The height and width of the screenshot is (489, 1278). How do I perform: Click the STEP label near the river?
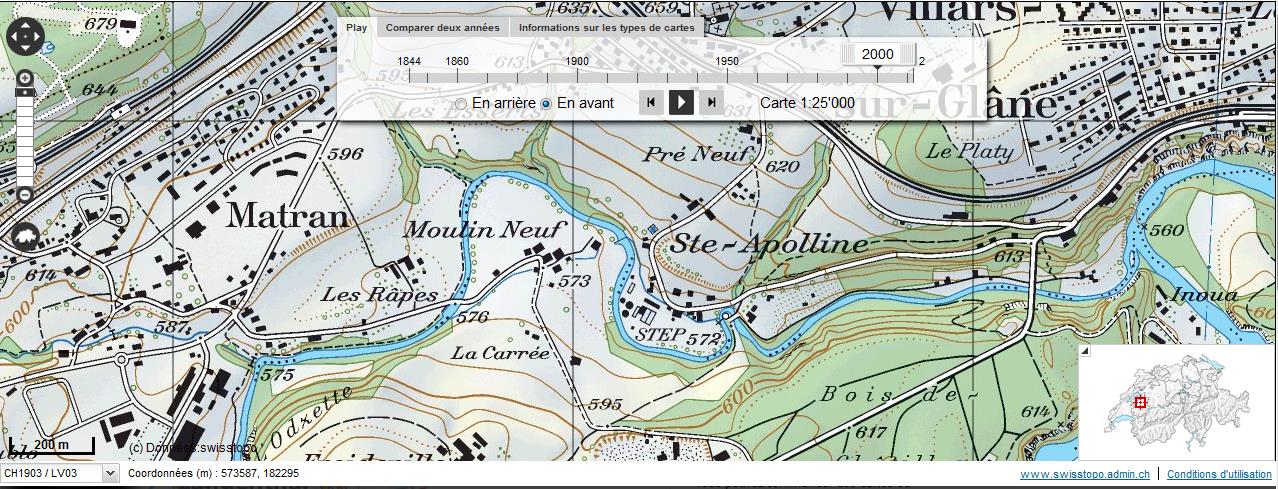pos(661,333)
